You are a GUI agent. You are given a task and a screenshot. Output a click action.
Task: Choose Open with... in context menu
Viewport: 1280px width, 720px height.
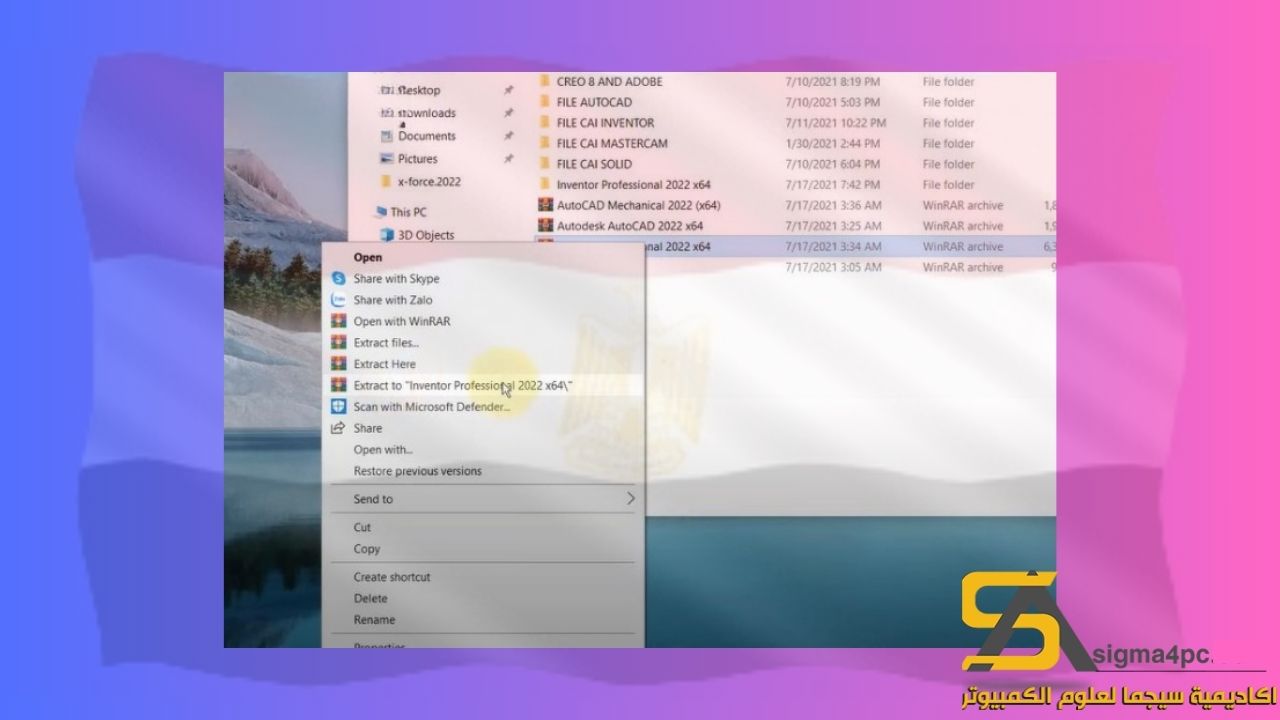[383, 450]
